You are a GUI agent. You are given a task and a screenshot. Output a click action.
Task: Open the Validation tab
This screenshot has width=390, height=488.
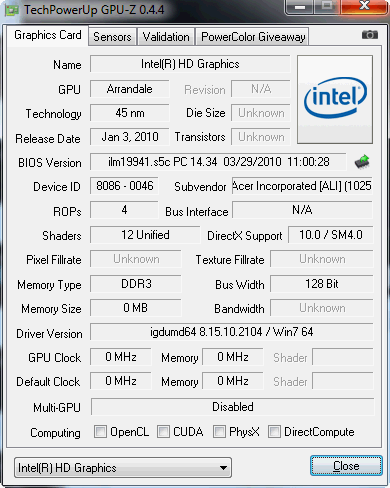click(x=166, y=37)
